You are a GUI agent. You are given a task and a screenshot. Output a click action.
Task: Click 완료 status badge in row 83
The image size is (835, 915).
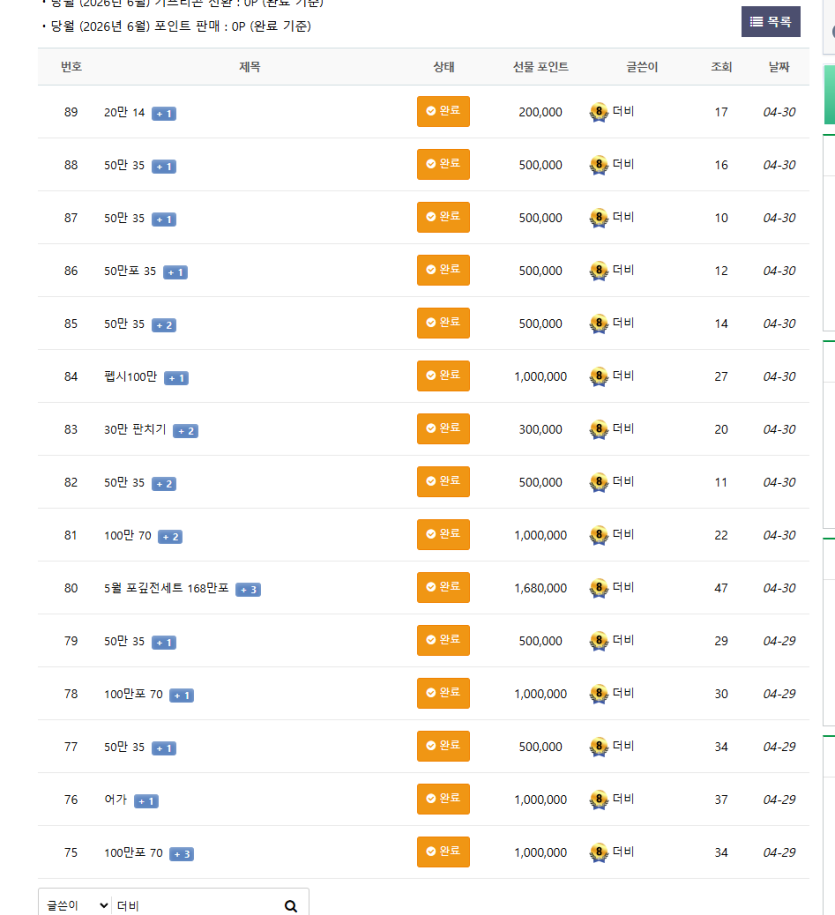tap(443, 428)
